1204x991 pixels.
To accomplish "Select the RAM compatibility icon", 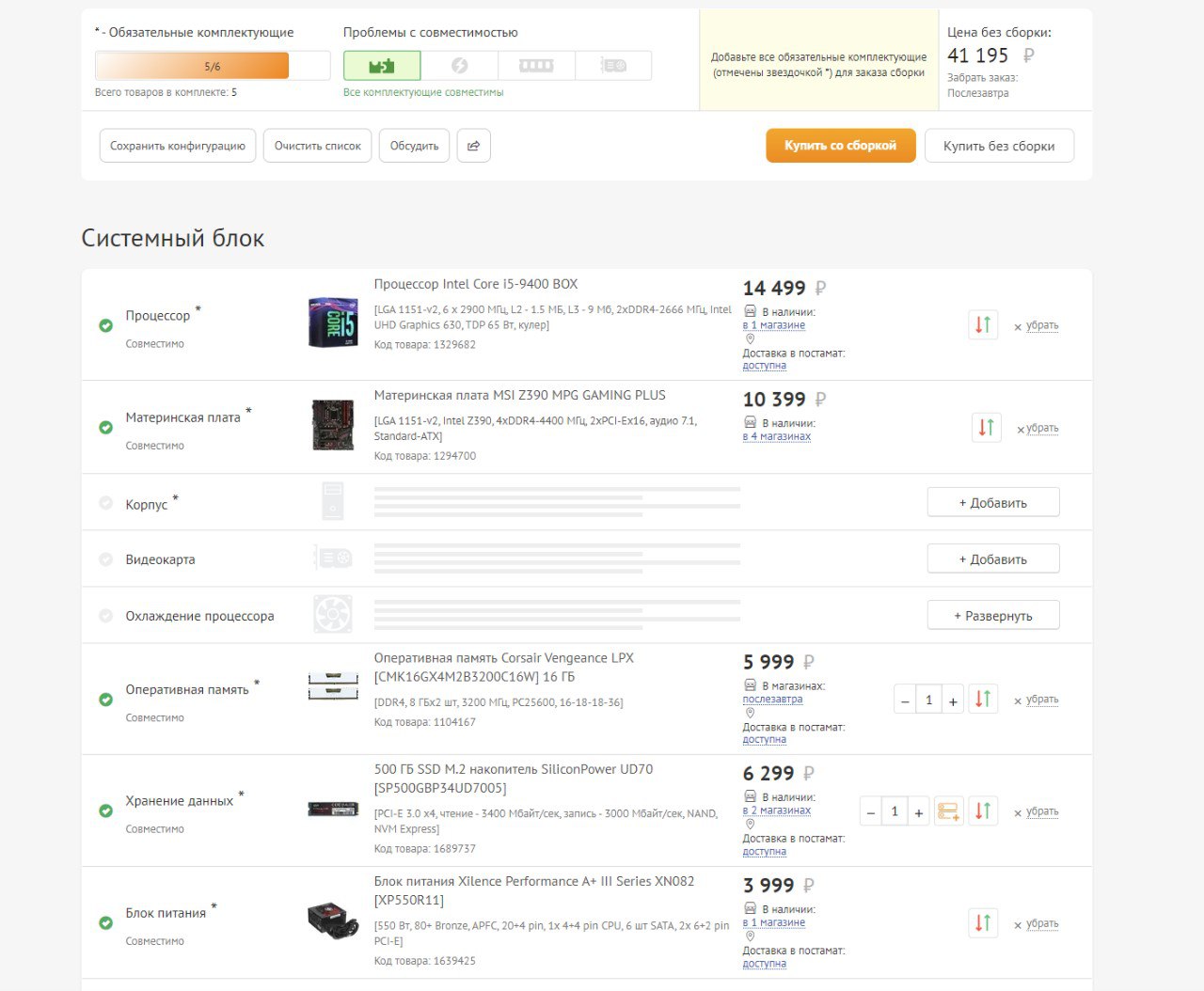I will (x=536, y=66).
